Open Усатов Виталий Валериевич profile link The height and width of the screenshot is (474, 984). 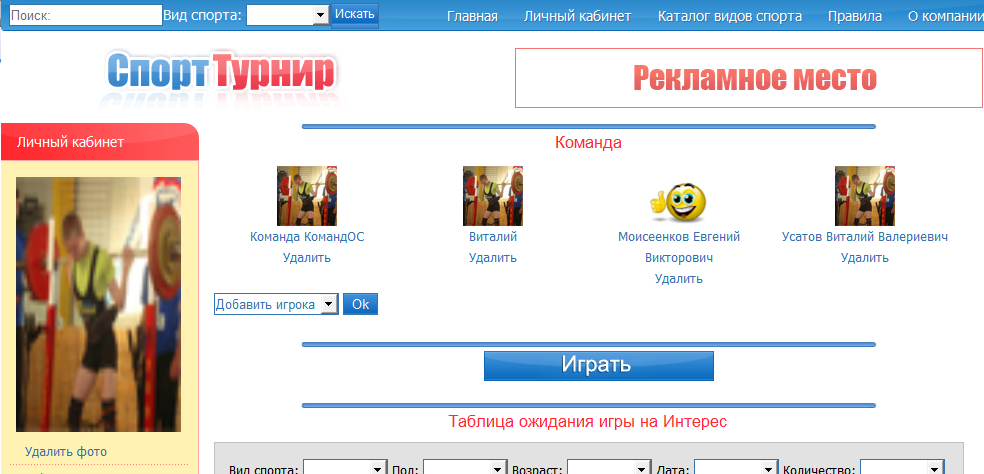point(865,237)
